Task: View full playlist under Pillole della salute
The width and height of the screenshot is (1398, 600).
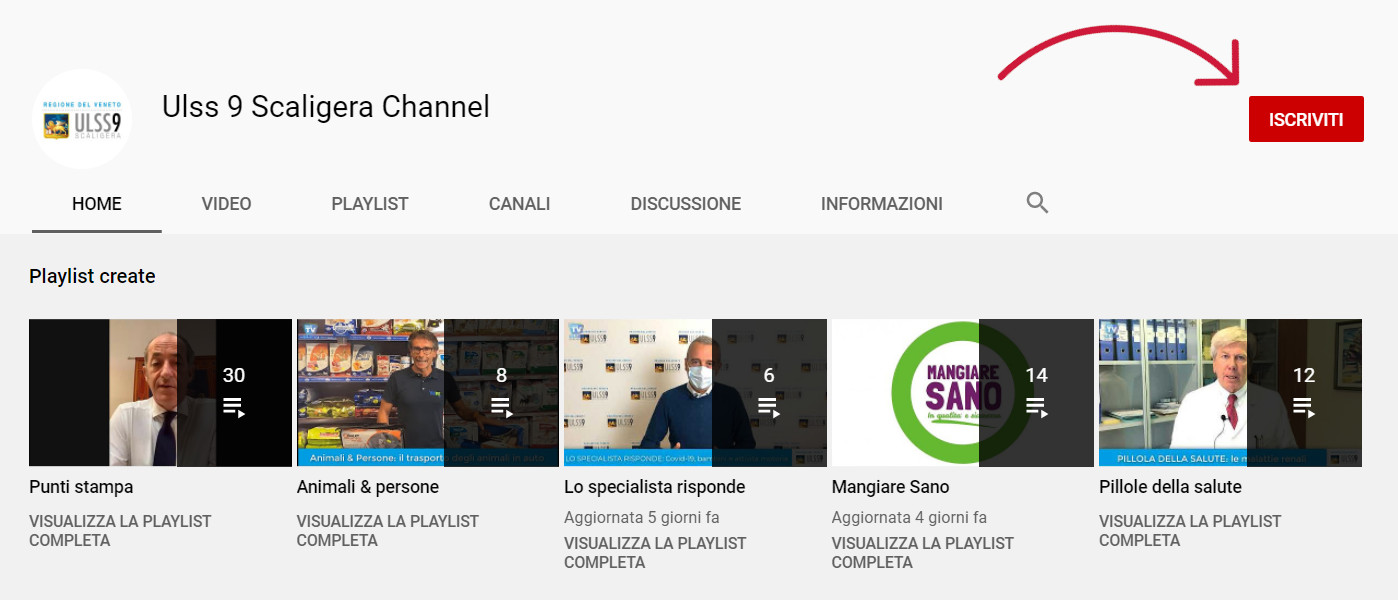Action: [1190, 531]
